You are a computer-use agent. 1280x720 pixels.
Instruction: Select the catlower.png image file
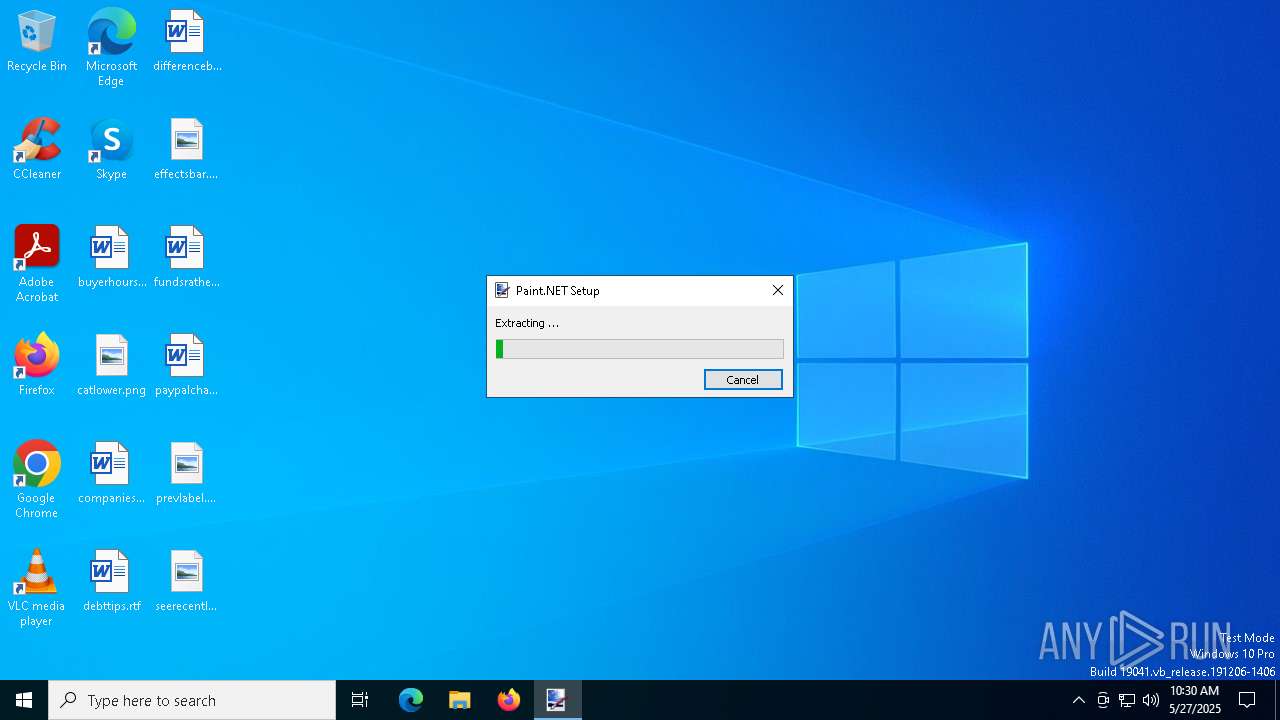pyautogui.click(x=111, y=366)
